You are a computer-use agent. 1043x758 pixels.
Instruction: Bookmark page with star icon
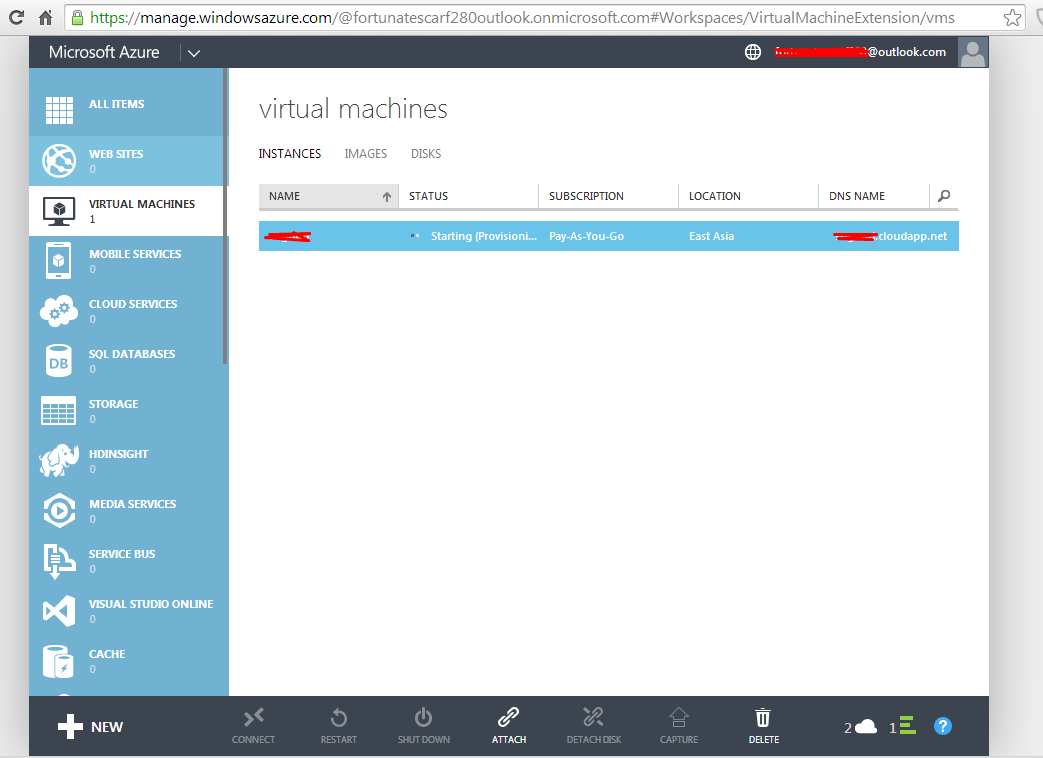(x=1012, y=17)
